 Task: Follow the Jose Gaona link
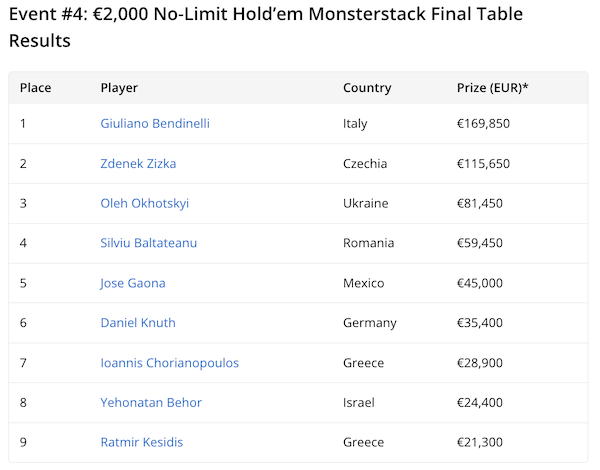133,283
